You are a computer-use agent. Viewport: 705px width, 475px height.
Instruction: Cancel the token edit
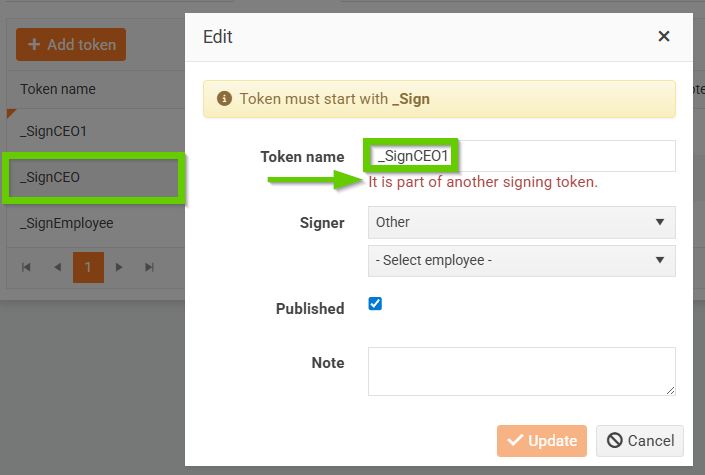(640, 440)
